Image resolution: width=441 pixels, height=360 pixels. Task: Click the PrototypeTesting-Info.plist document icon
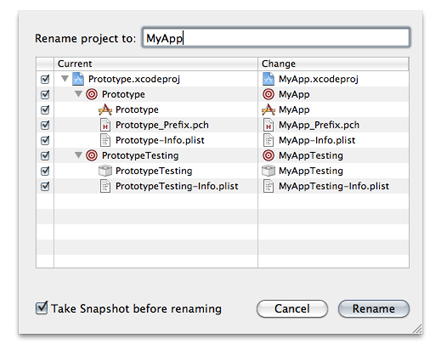click(x=105, y=186)
